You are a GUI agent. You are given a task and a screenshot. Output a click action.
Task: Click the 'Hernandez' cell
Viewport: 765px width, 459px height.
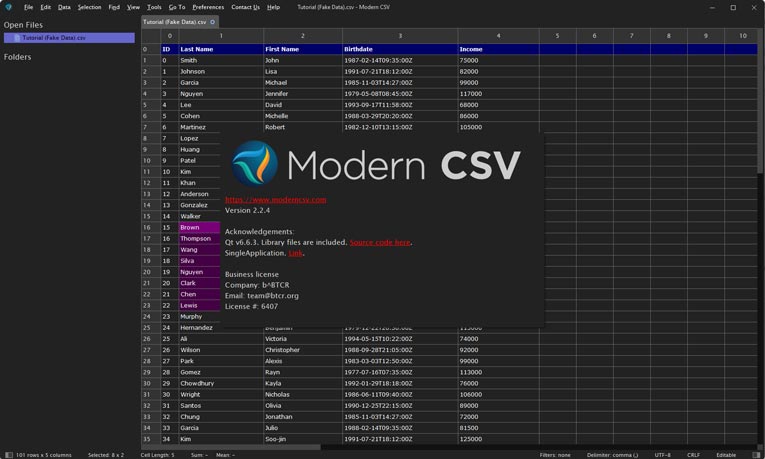221,328
